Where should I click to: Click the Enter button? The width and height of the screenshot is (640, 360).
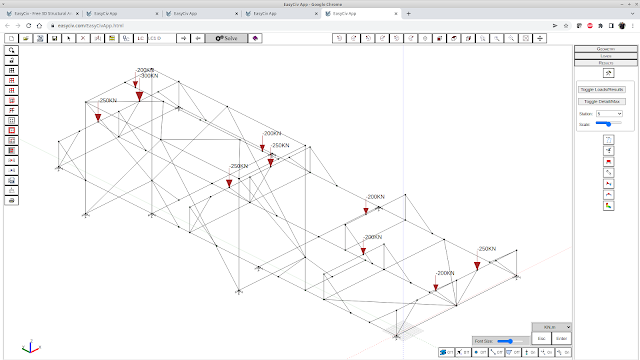point(561,338)
